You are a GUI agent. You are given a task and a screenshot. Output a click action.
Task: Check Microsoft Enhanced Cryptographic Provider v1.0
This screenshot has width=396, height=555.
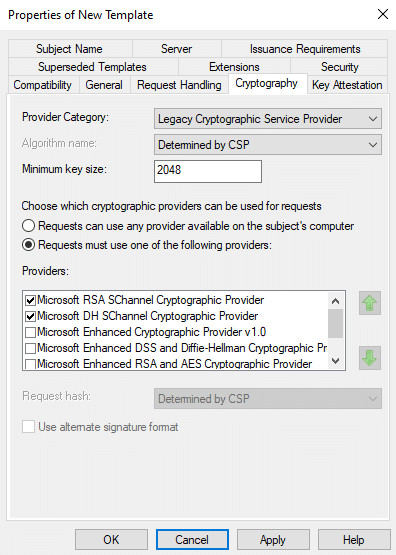(x=30, y=332)
